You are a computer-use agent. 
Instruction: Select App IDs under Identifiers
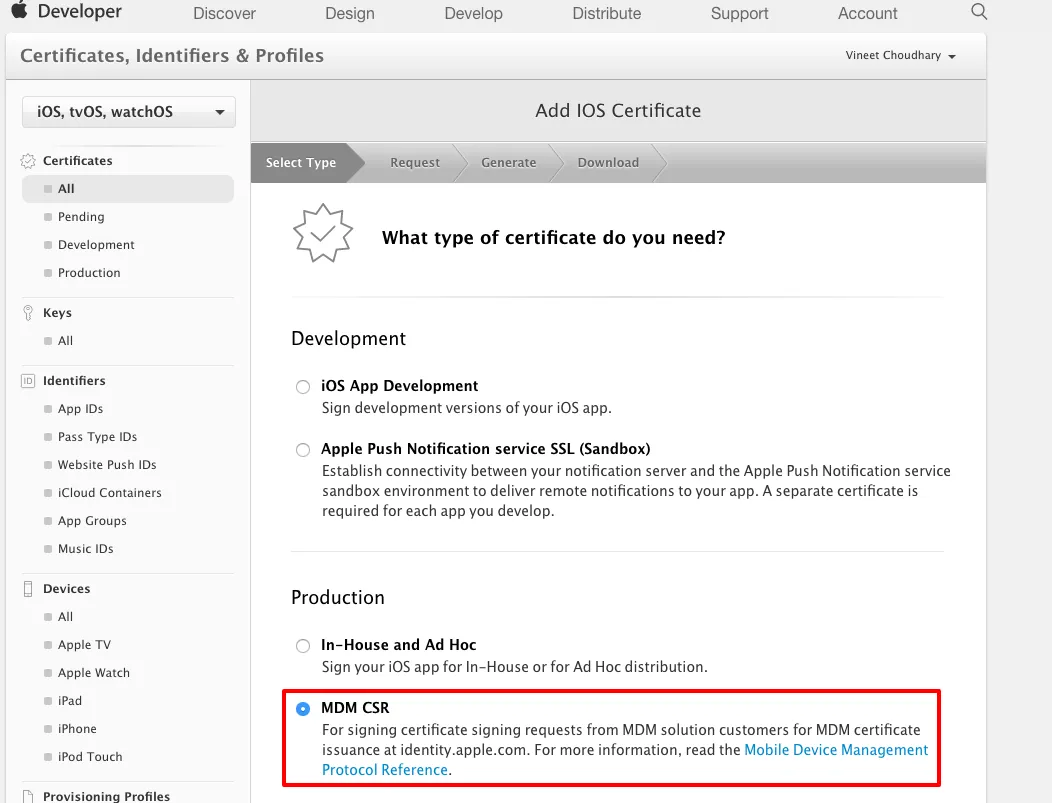[80, 409]
